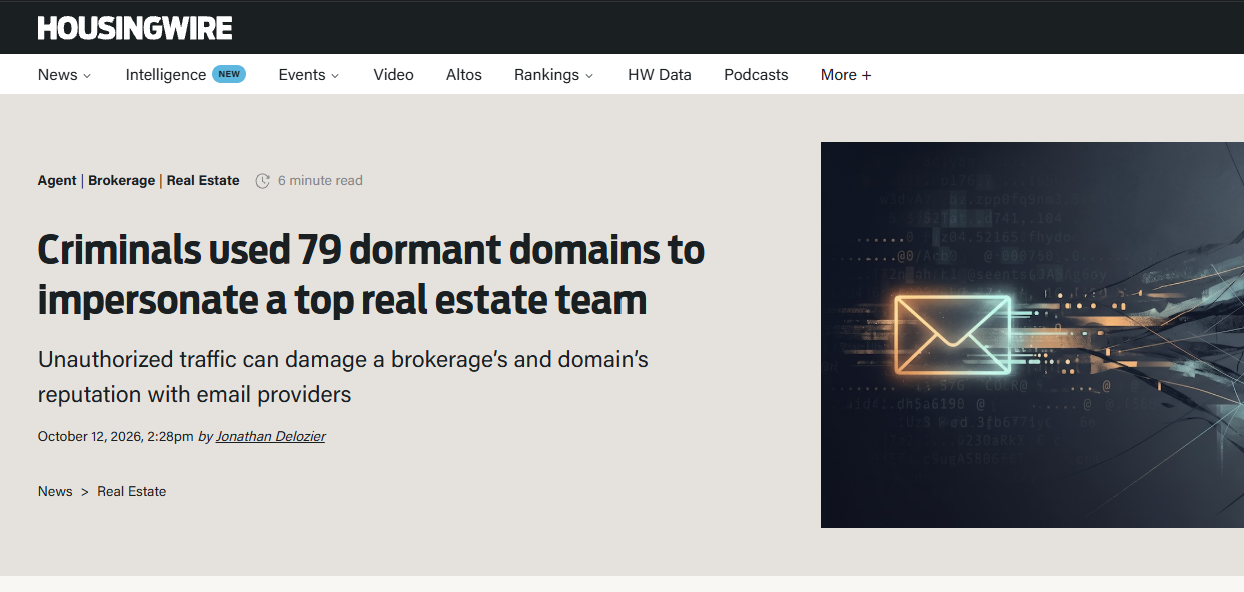Open the glowing envelope article image

pyautogui.click(x=1032, y=335)
